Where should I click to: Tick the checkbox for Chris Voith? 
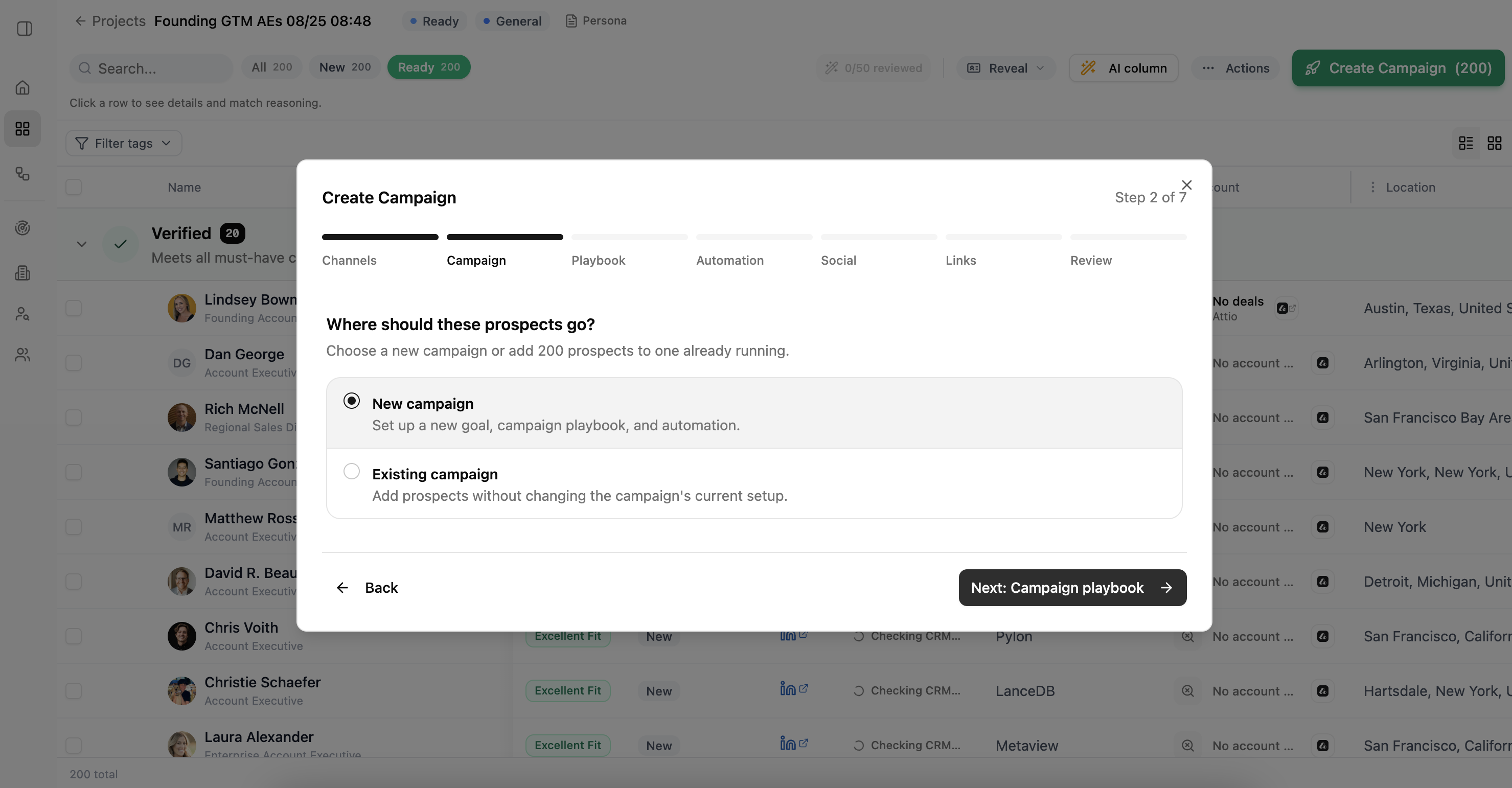pyautogui.click(x=74, y=636)
